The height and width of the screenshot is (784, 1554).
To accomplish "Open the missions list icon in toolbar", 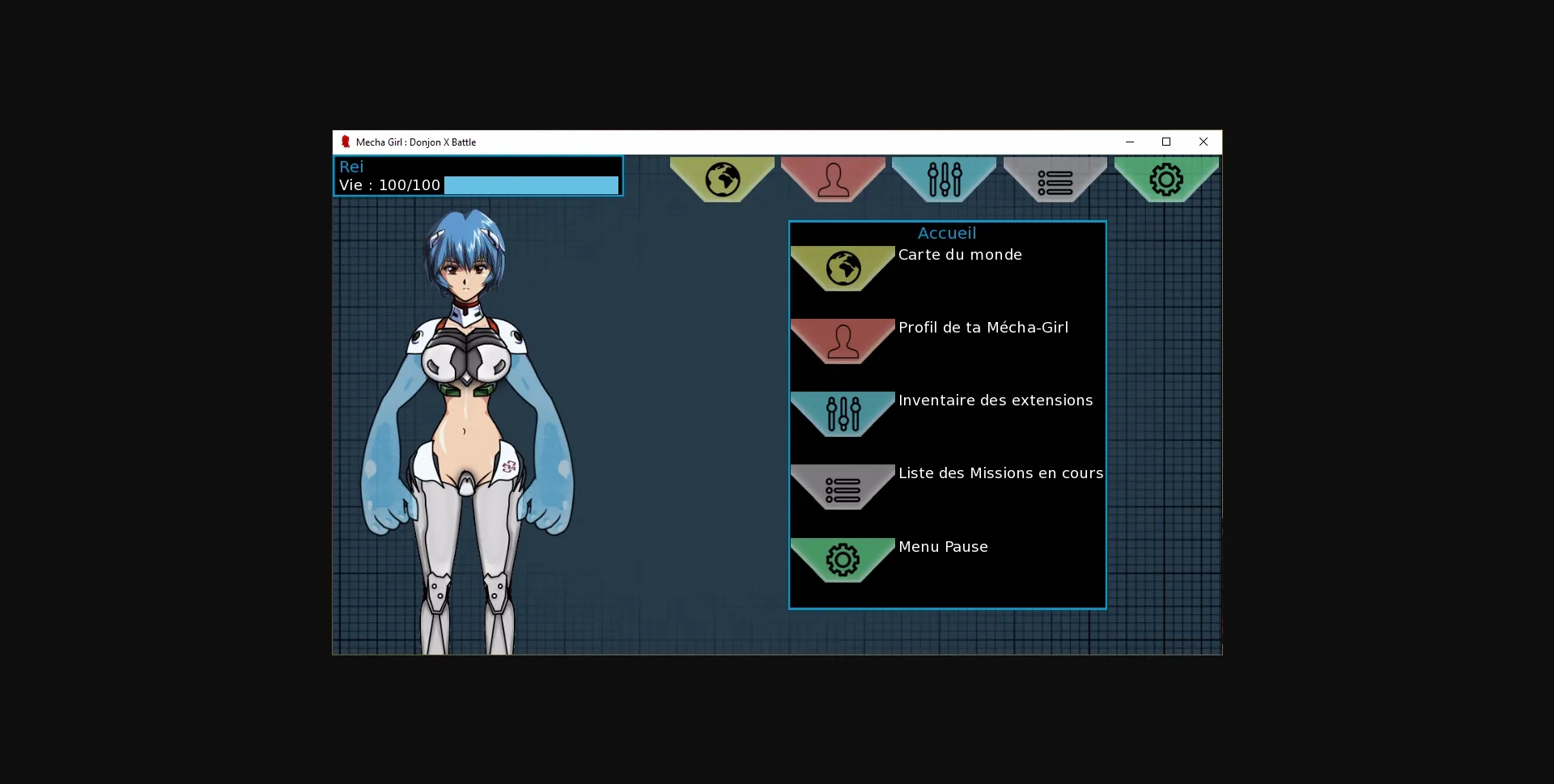I will pyautogui.click(x=1055, y=179).
